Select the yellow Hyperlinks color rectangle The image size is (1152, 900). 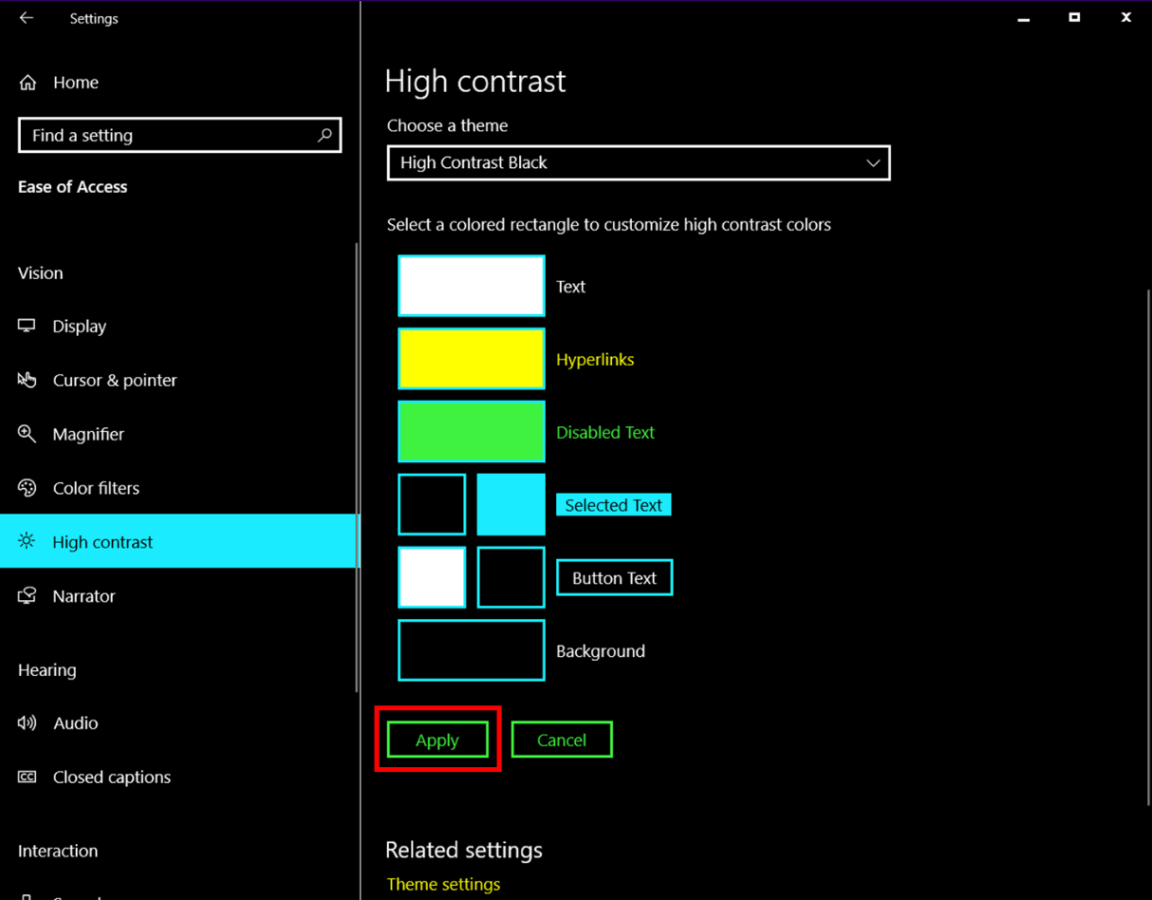click(471, 358)
